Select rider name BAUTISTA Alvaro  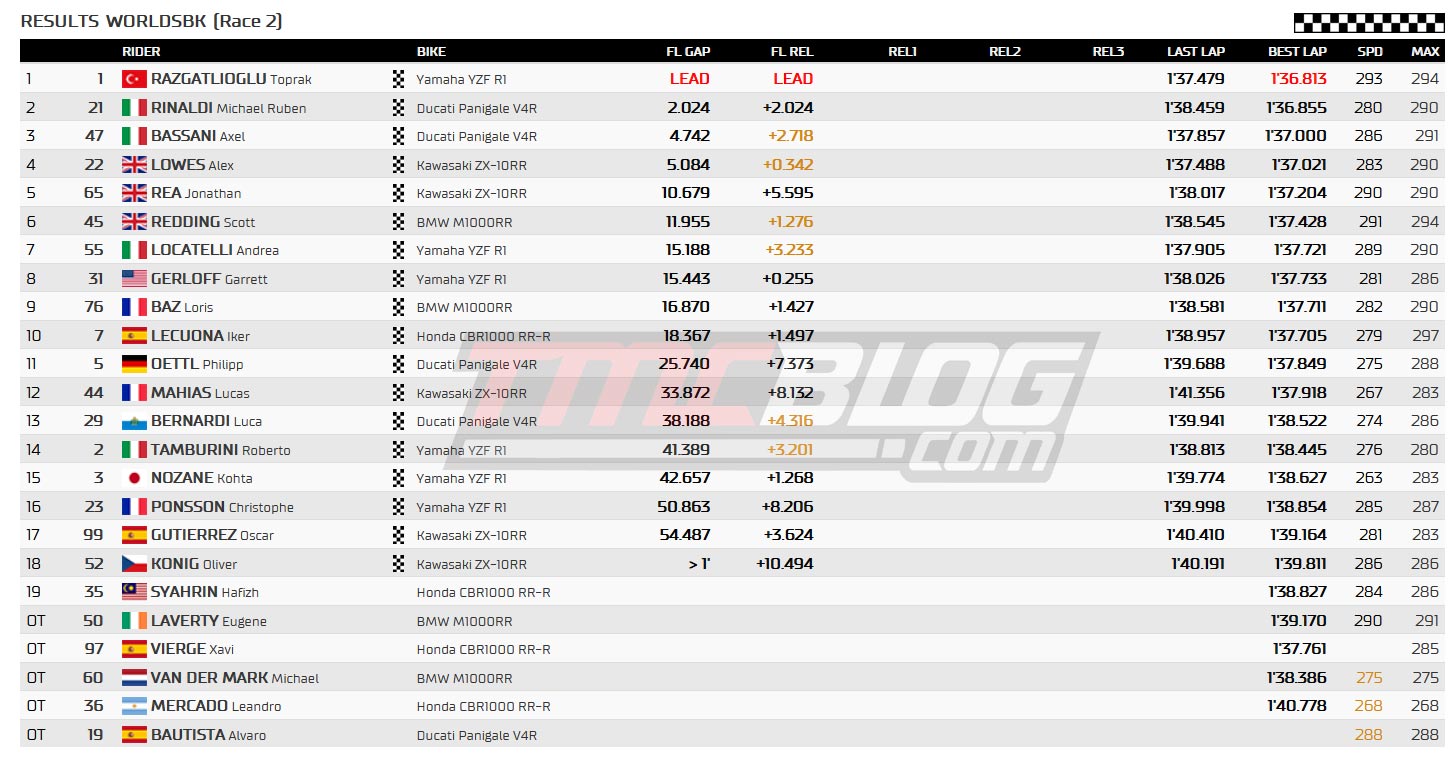[x=208, y=734]
